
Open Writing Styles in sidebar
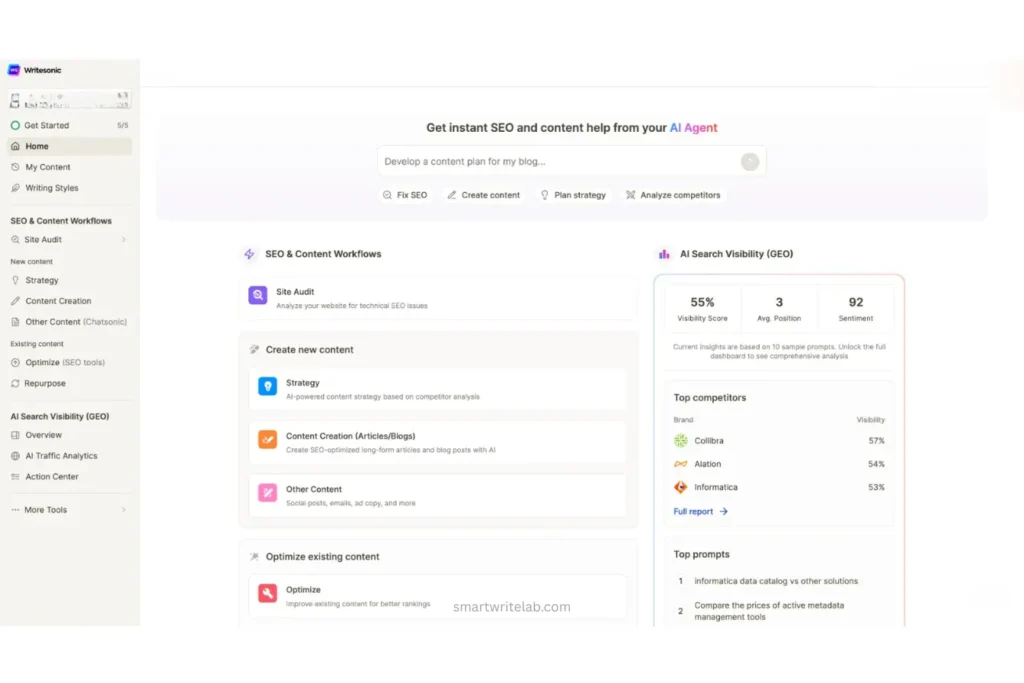click(69, 188)
